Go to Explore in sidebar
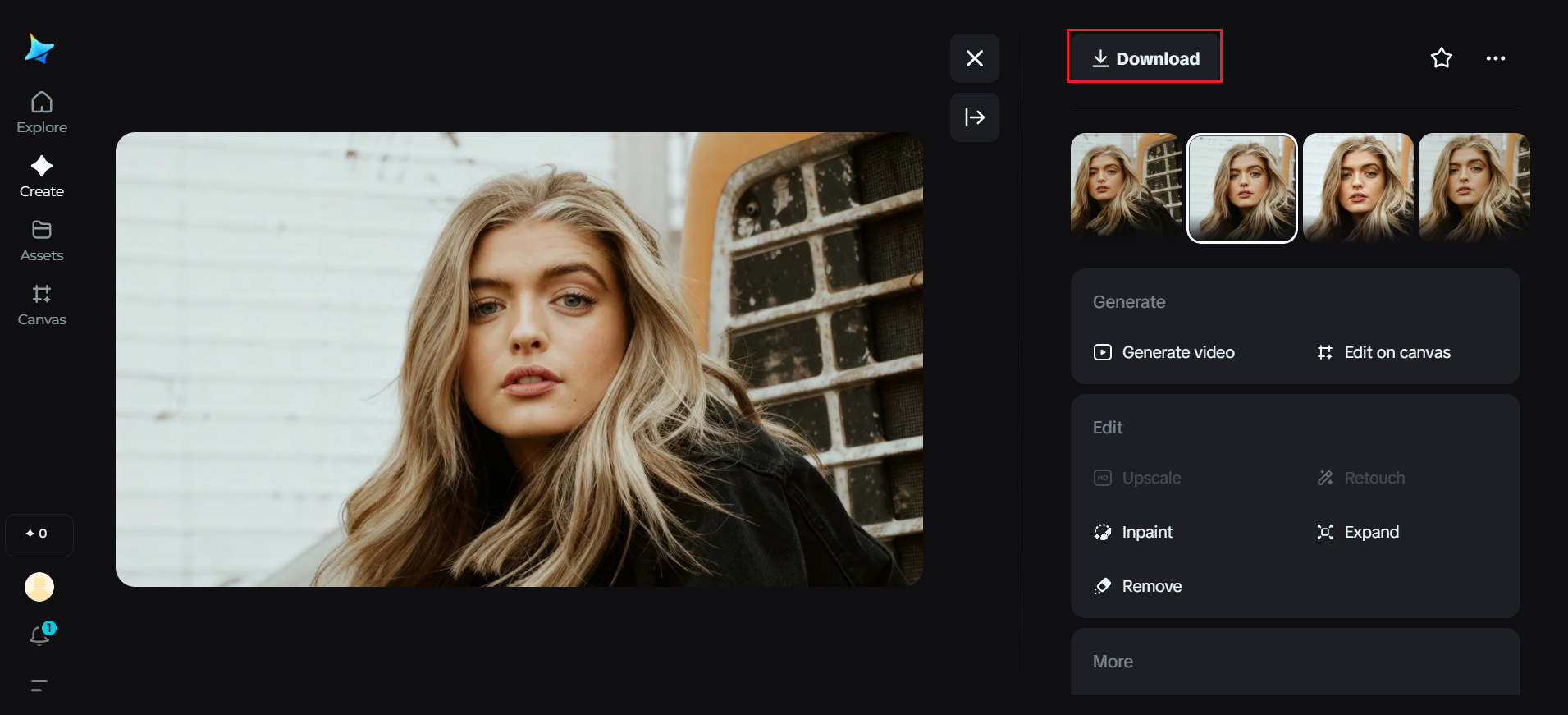Viewport: 1568px width, 715px height. coord(42,112)
